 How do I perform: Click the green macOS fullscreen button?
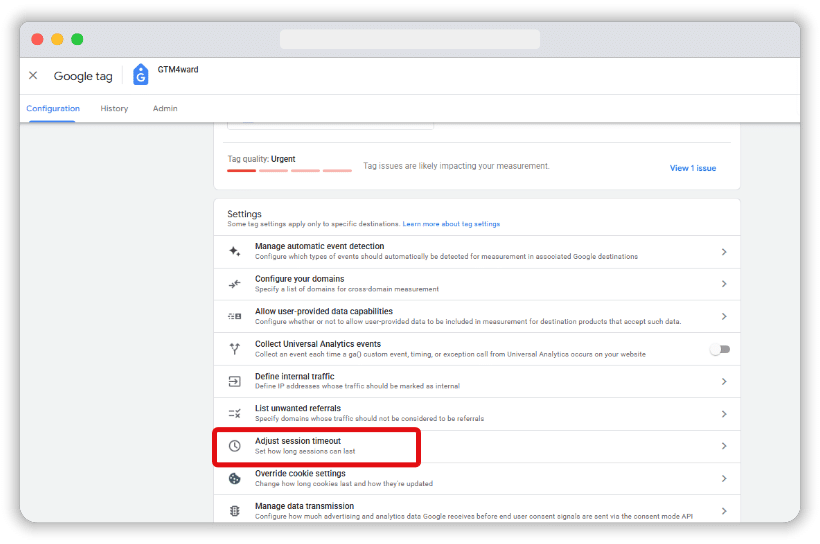click(x=77, y=39)
